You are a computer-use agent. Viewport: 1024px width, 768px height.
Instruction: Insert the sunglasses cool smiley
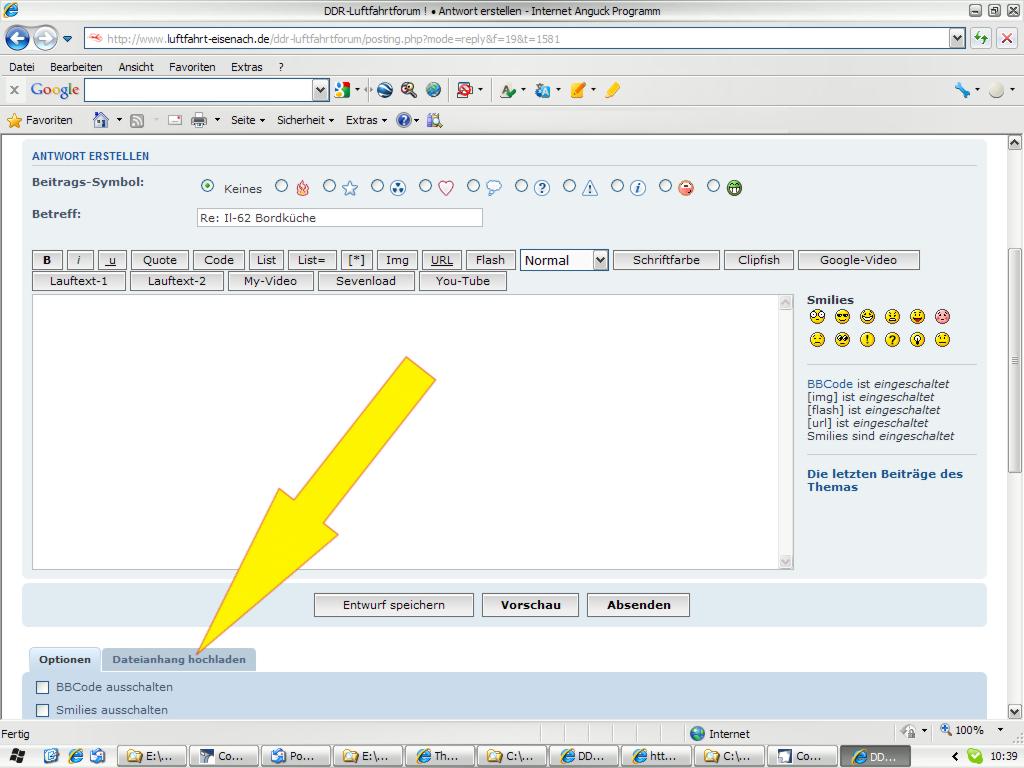coord(842,317)
